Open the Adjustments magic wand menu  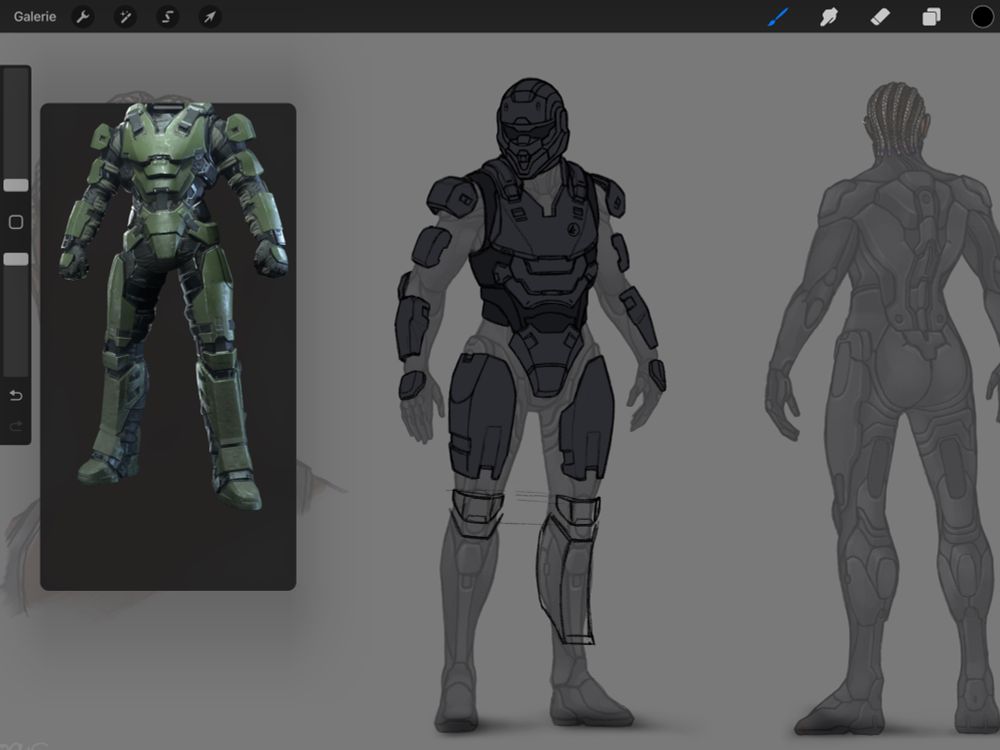pos(125,17)
